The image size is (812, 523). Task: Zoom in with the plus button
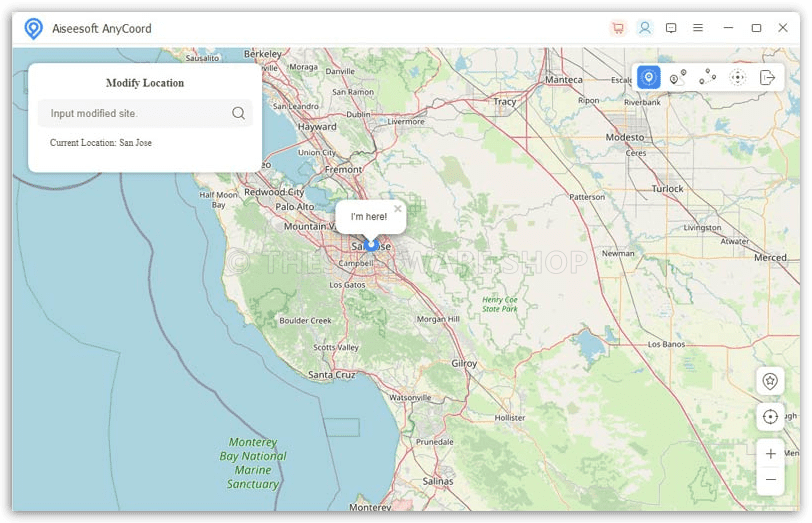click(x=771, y=454)
